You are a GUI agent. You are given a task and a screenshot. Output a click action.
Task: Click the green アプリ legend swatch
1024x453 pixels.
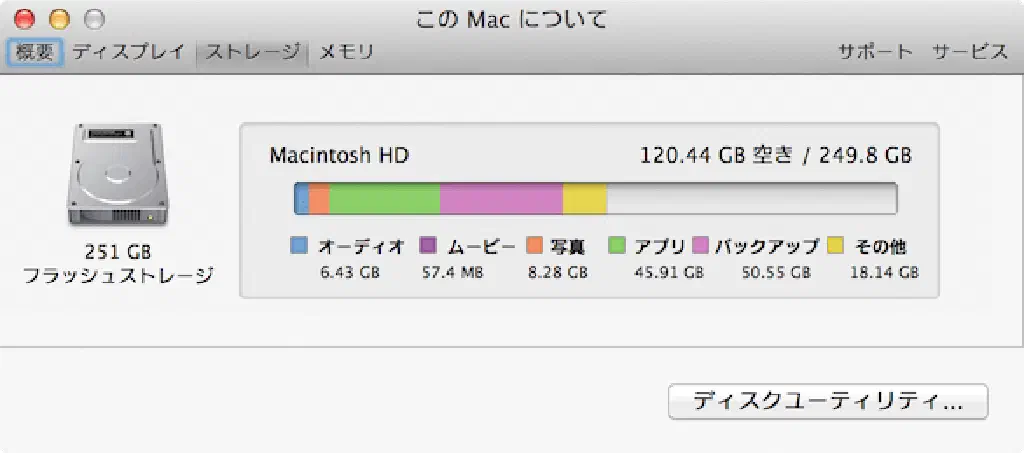click(618, 246)
